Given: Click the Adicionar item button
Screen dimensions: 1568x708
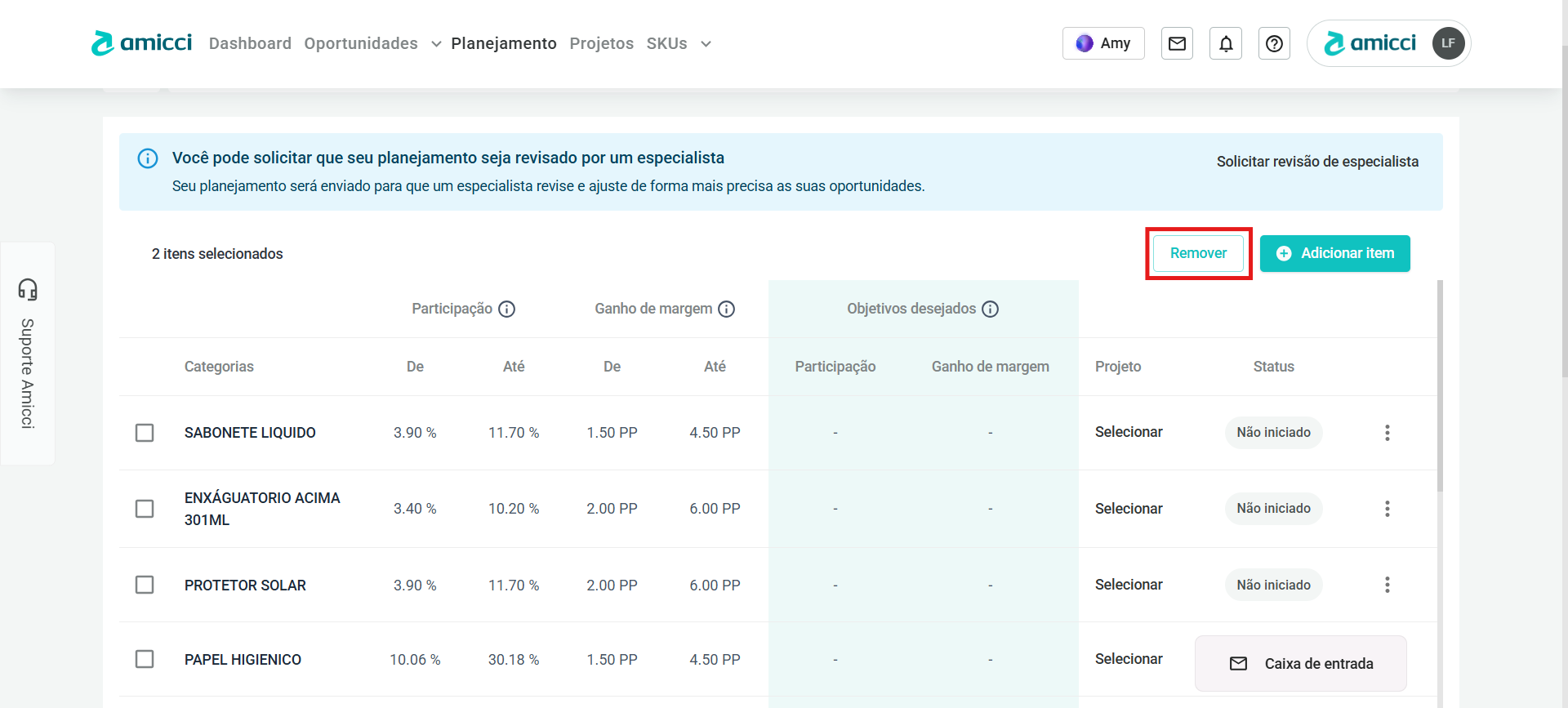Looking at the screenshot, I should [x=1334, y=253].
